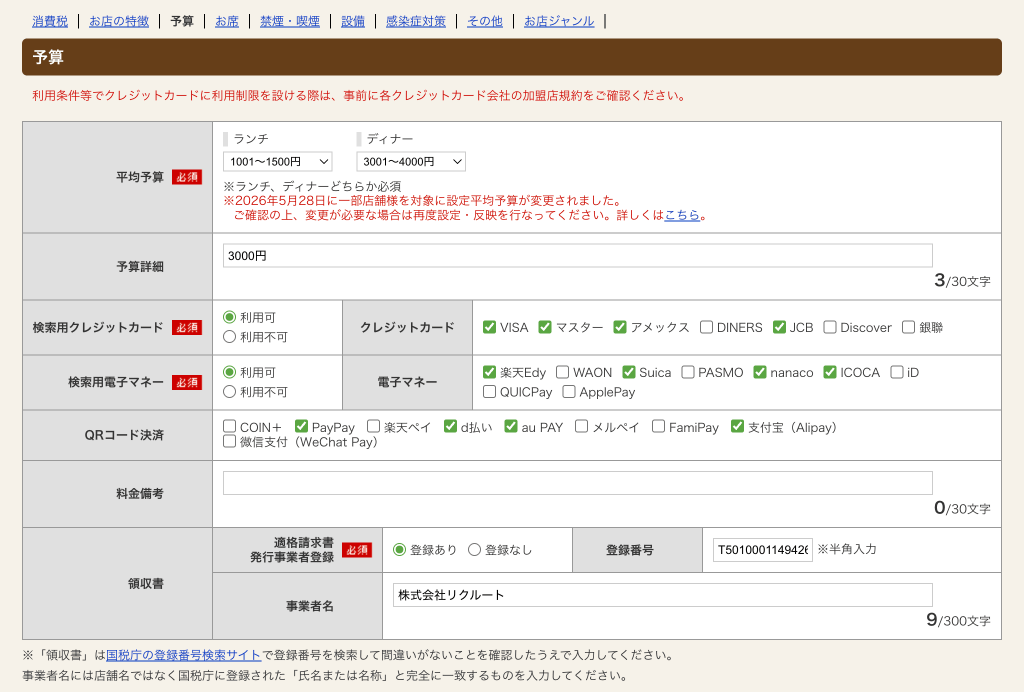1024x692 pixels.
Task: Check the PASMO checkbox
Action: pos(688,372)
